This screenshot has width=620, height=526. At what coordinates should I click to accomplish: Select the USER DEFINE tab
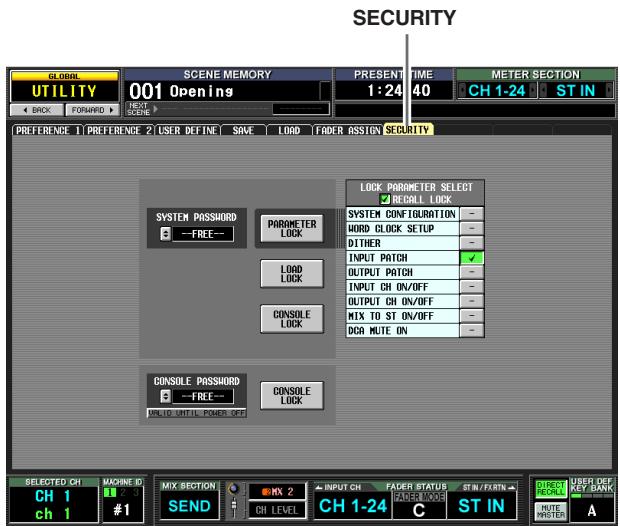click(x=187, y=131)
